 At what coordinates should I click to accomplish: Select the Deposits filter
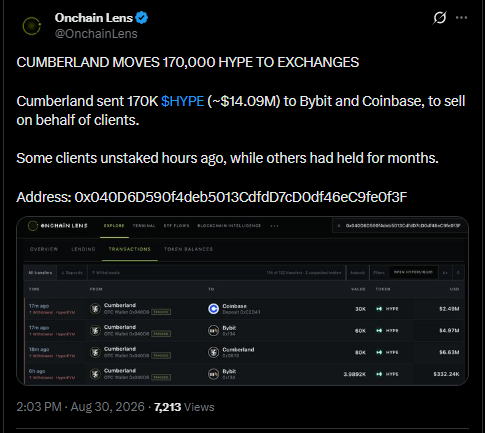pos(72,273)
